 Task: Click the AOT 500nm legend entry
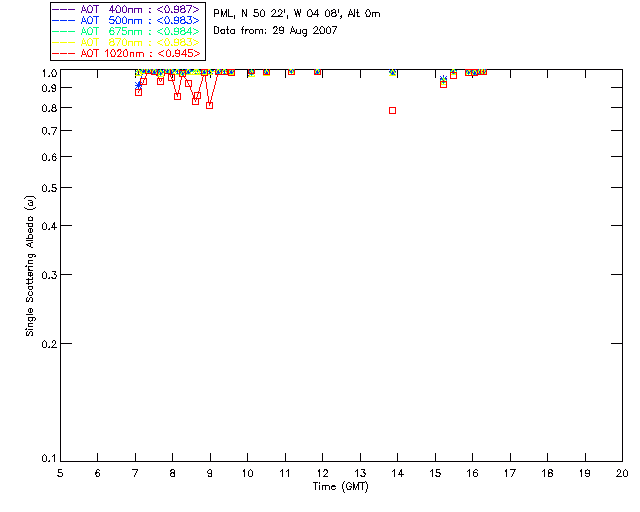(126, 20)
